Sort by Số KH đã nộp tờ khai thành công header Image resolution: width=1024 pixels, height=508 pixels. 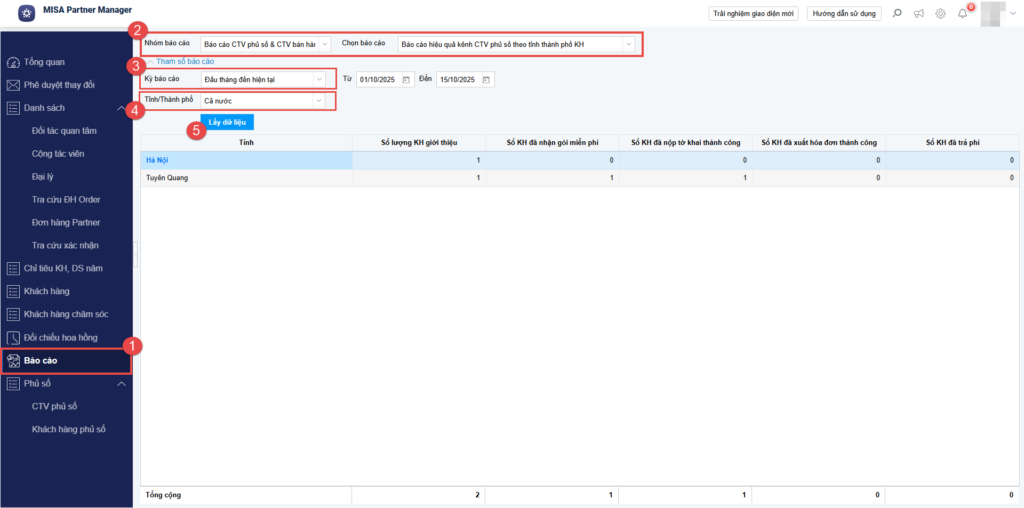[x=686, y=142]
